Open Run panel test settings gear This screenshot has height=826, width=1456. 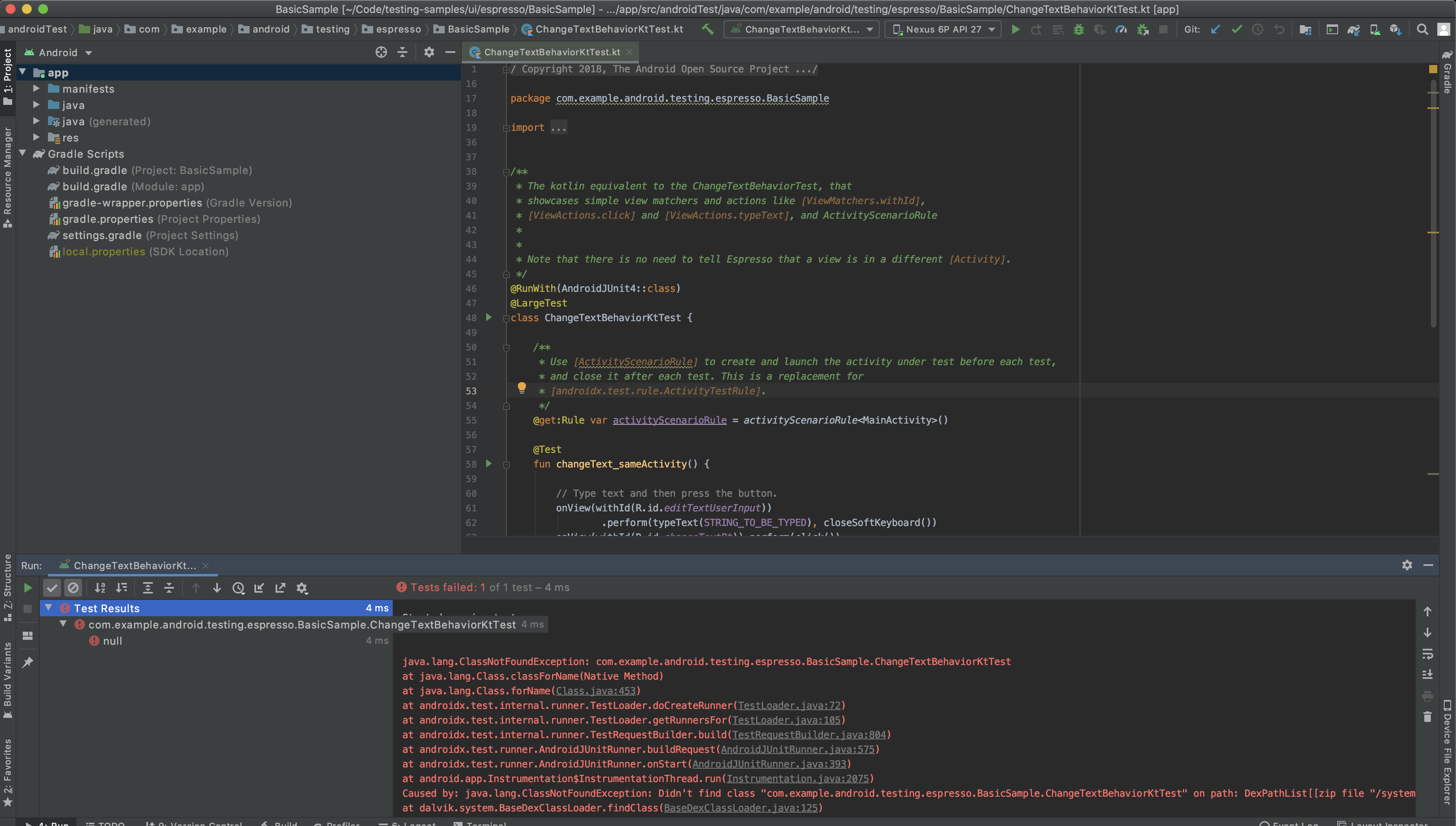tap(302, 588)
